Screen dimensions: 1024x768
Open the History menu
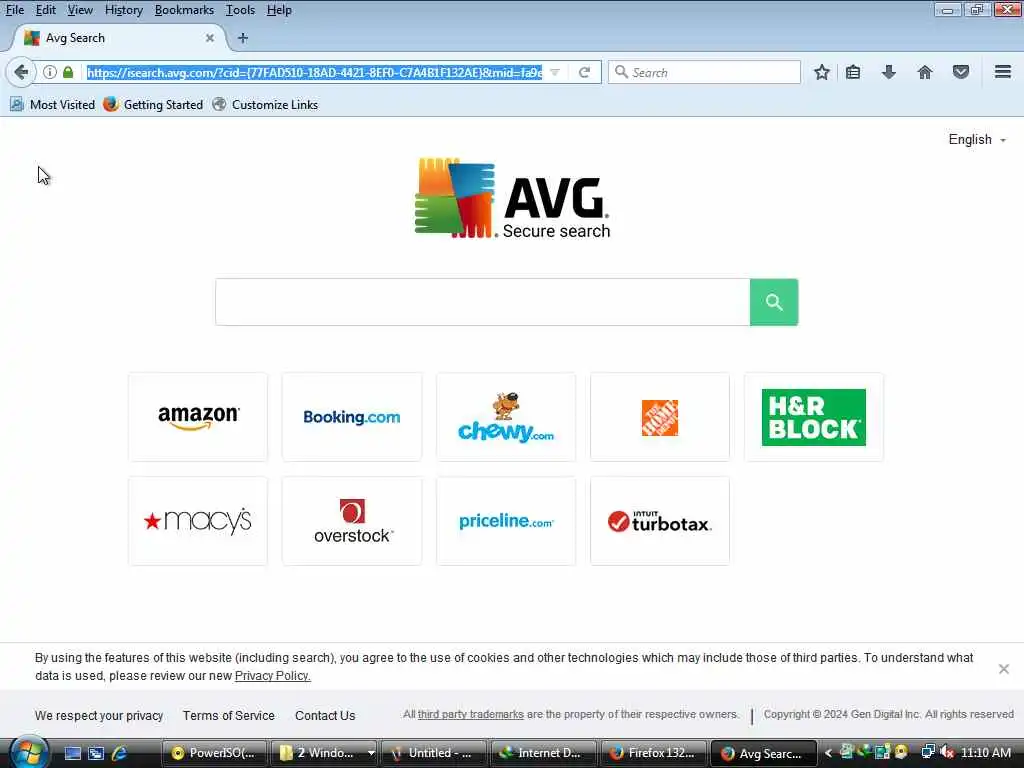[123, 10]
